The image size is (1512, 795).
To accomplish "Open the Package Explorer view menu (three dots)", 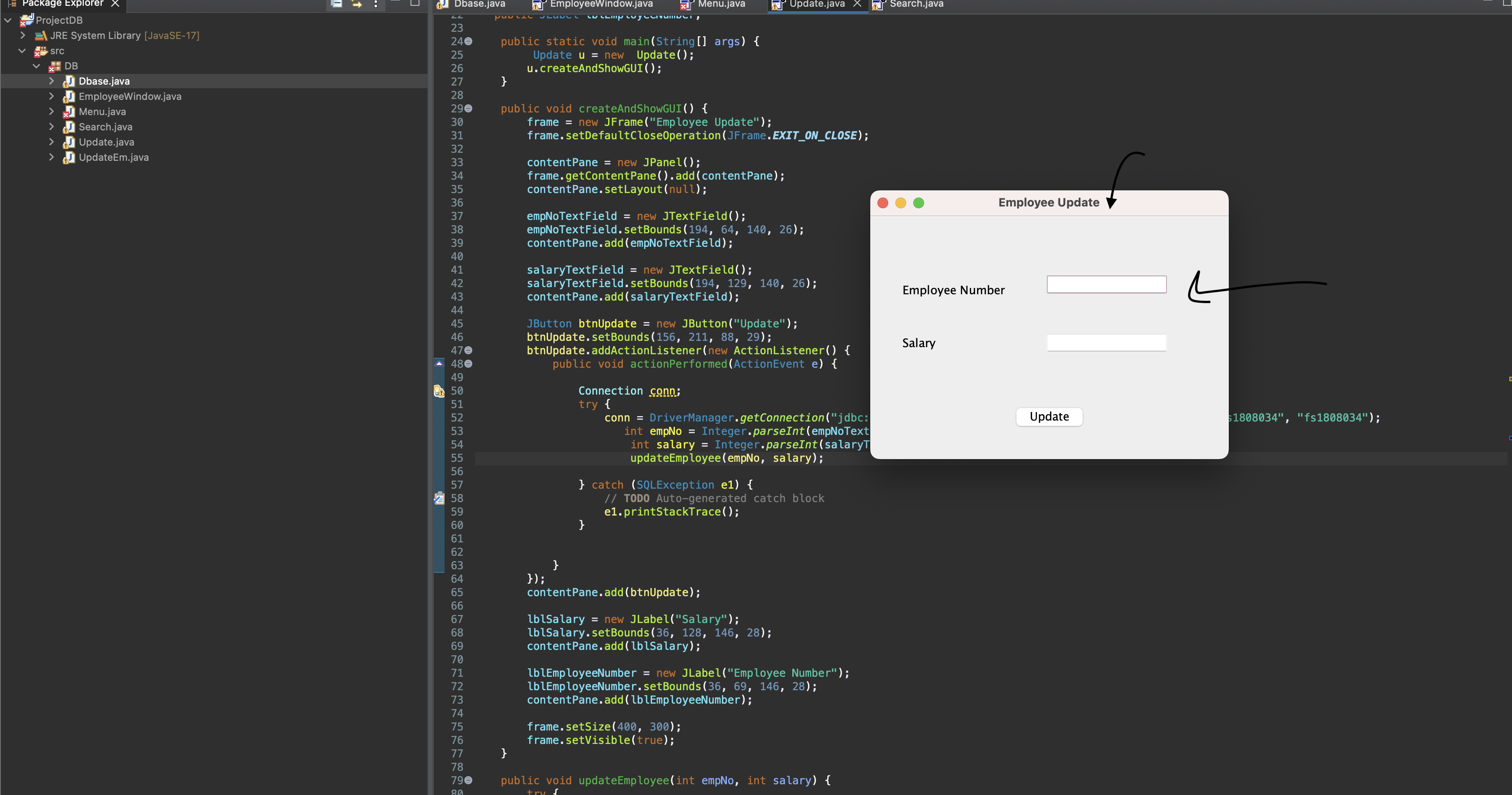I will tap(376, 4).
